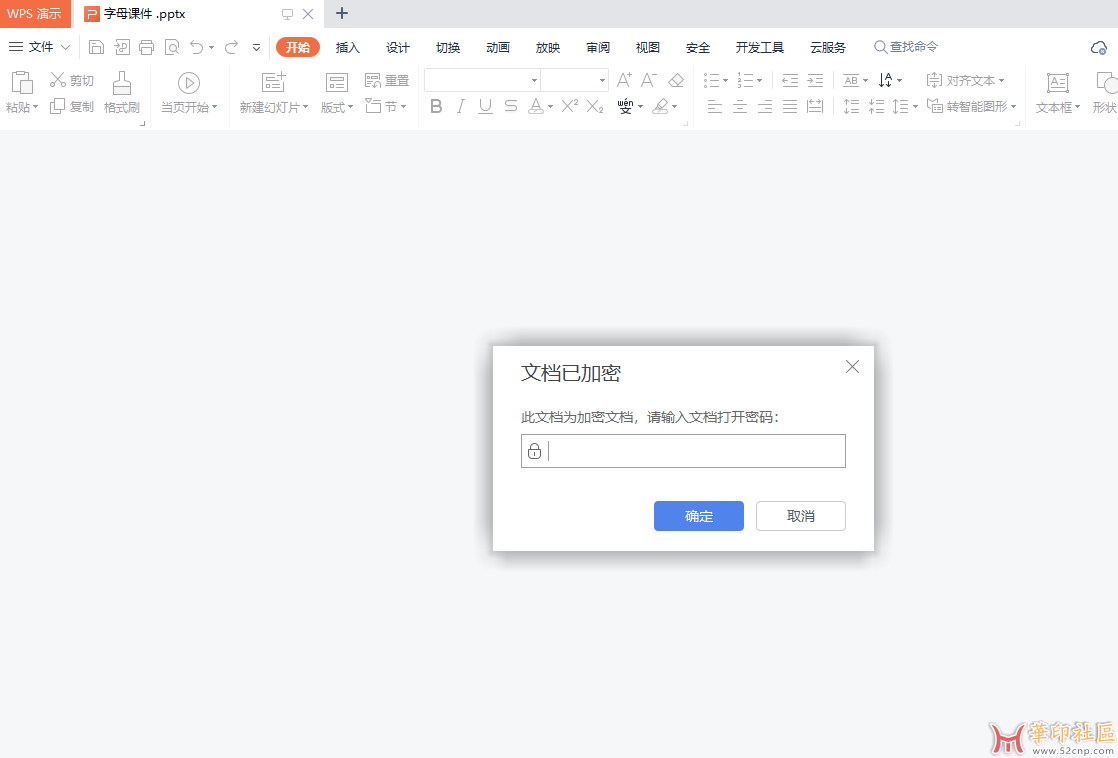Click the clear formatting eraser icon
This screenshot has width=1118, height=758.
pyautogui.click(x=676, y=80)
